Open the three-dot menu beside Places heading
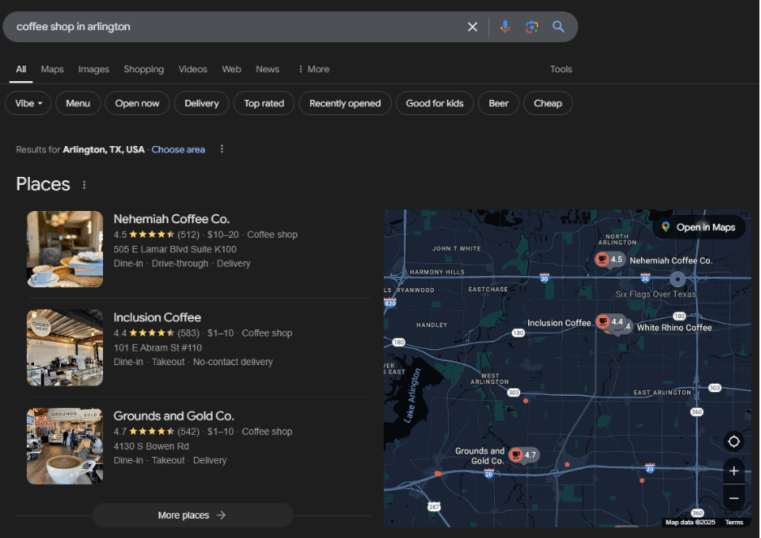This screenshot has width=761, height=538. [x=84, y=185]
